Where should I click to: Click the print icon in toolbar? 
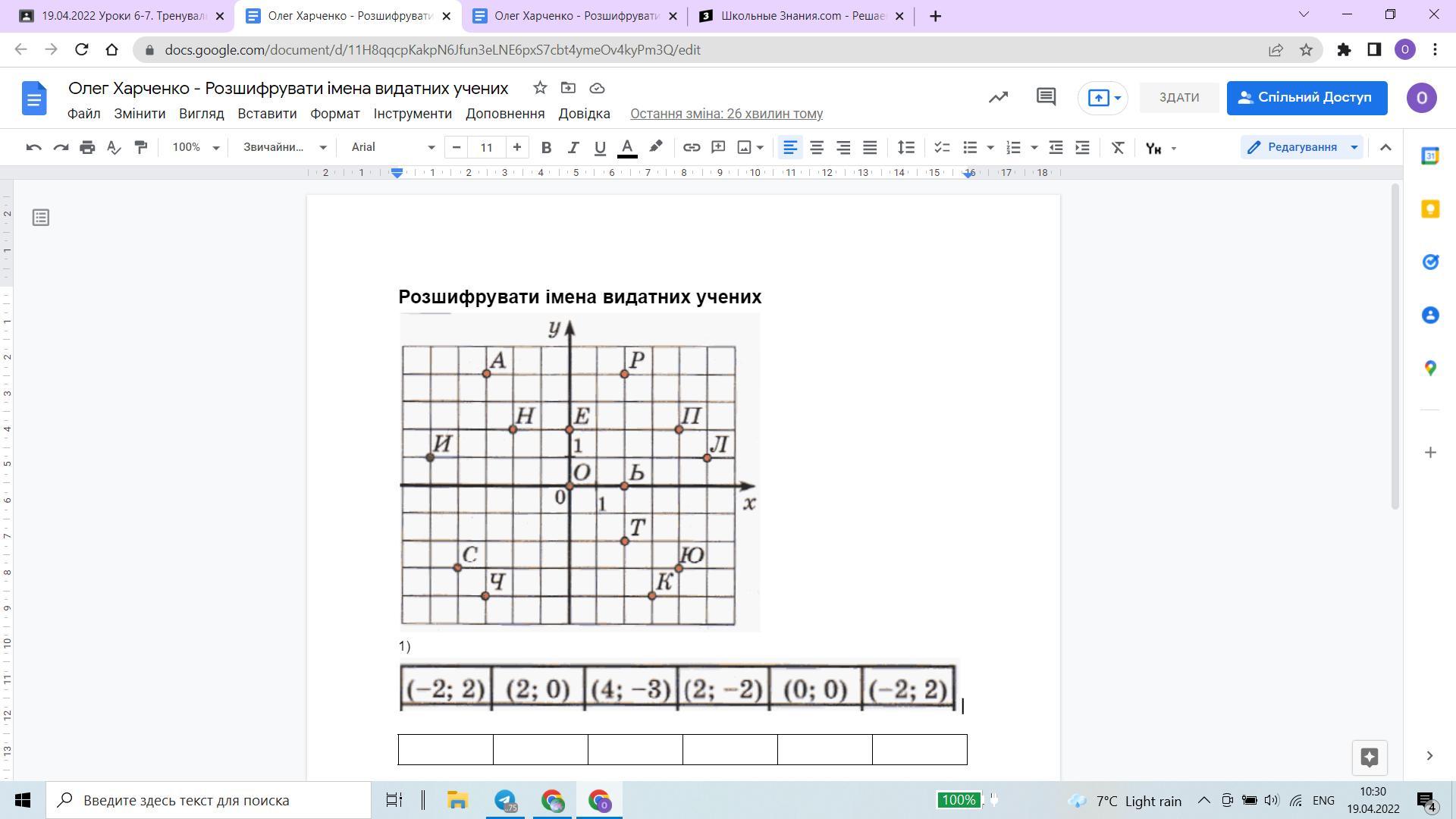tap(87, 147)
